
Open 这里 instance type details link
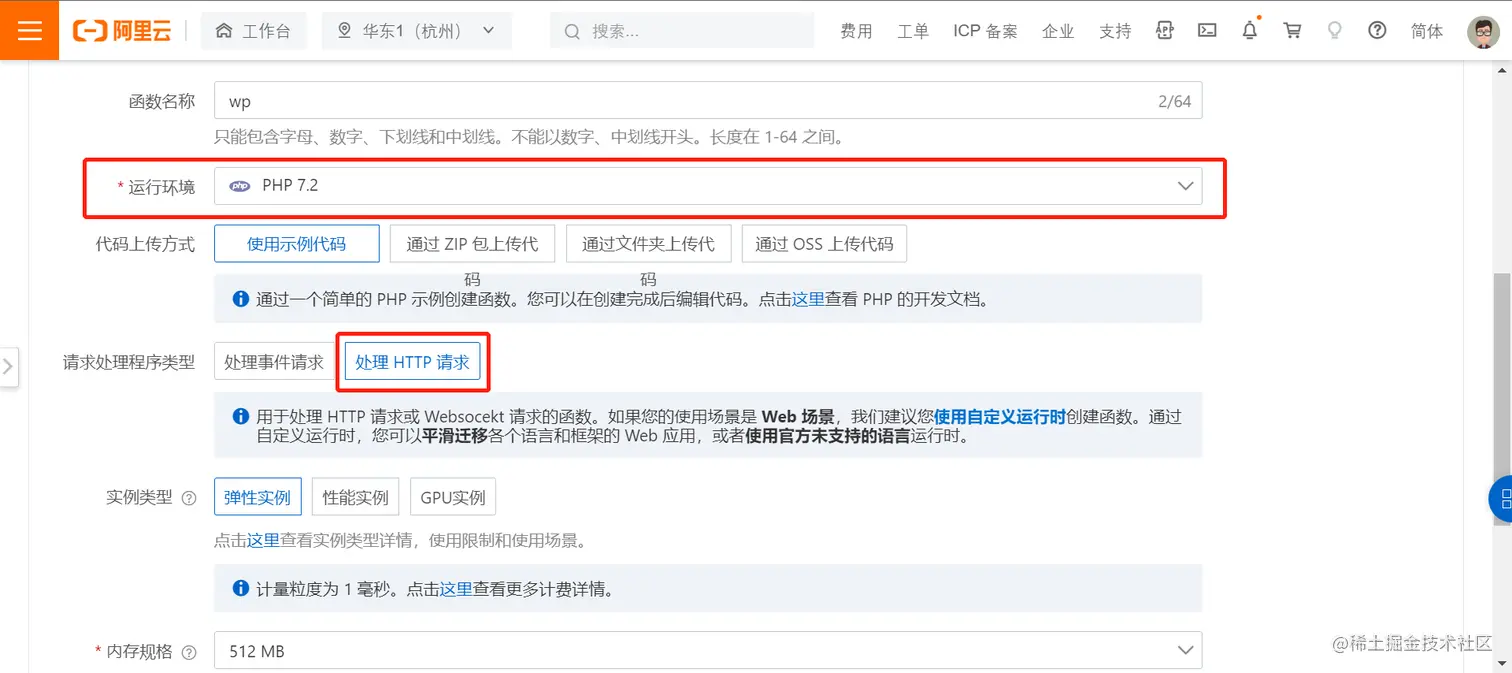pos(264,541)
